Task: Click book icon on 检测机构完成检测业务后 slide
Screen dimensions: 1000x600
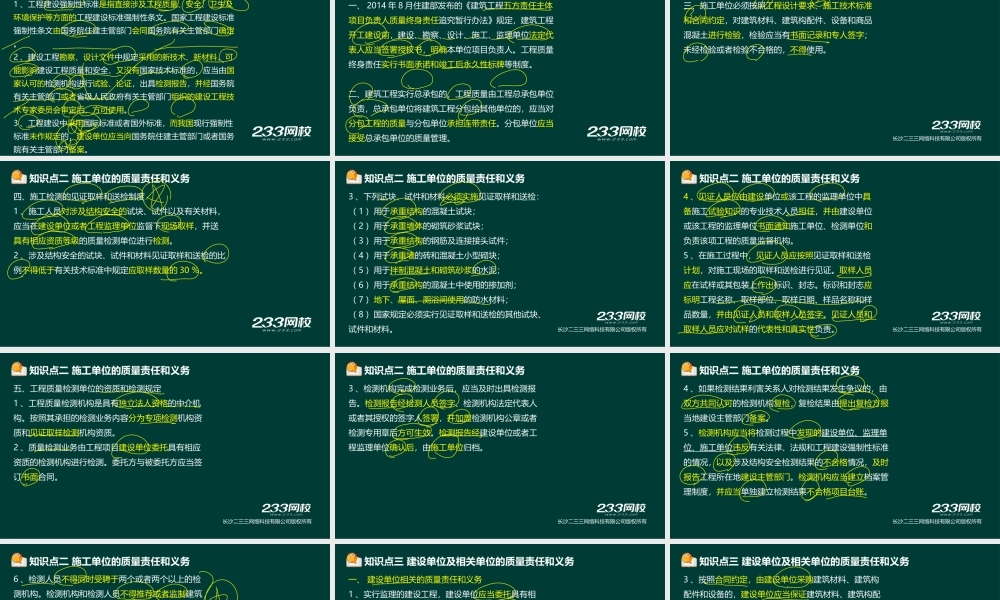Action: click(353, 369)
